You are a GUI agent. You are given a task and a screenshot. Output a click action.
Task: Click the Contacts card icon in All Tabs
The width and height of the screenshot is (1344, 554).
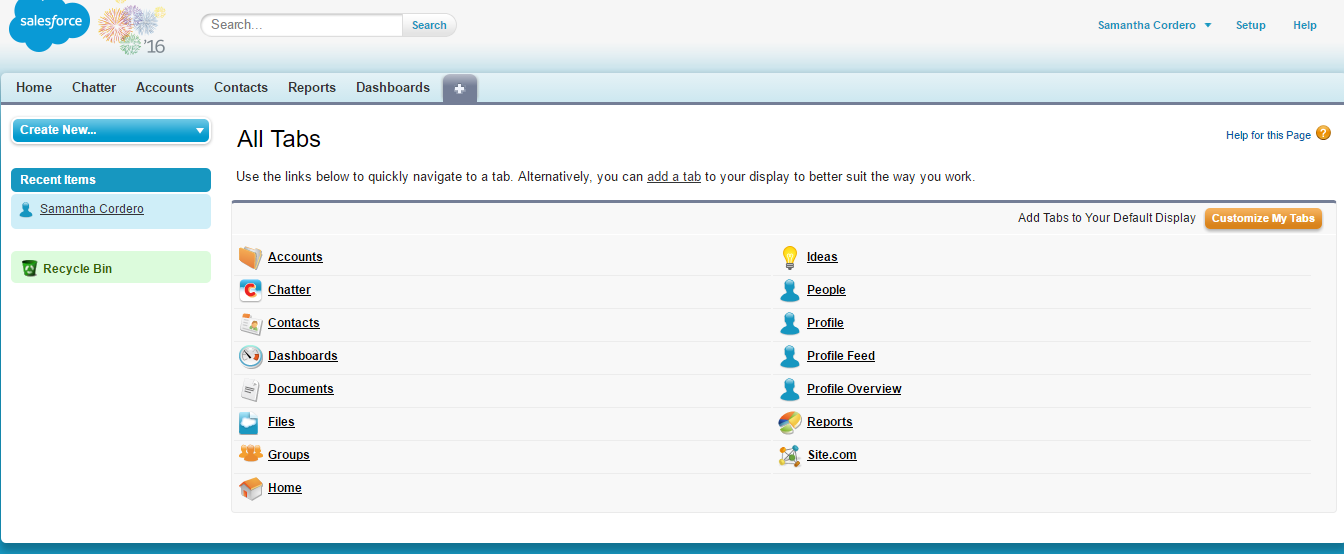250,323
